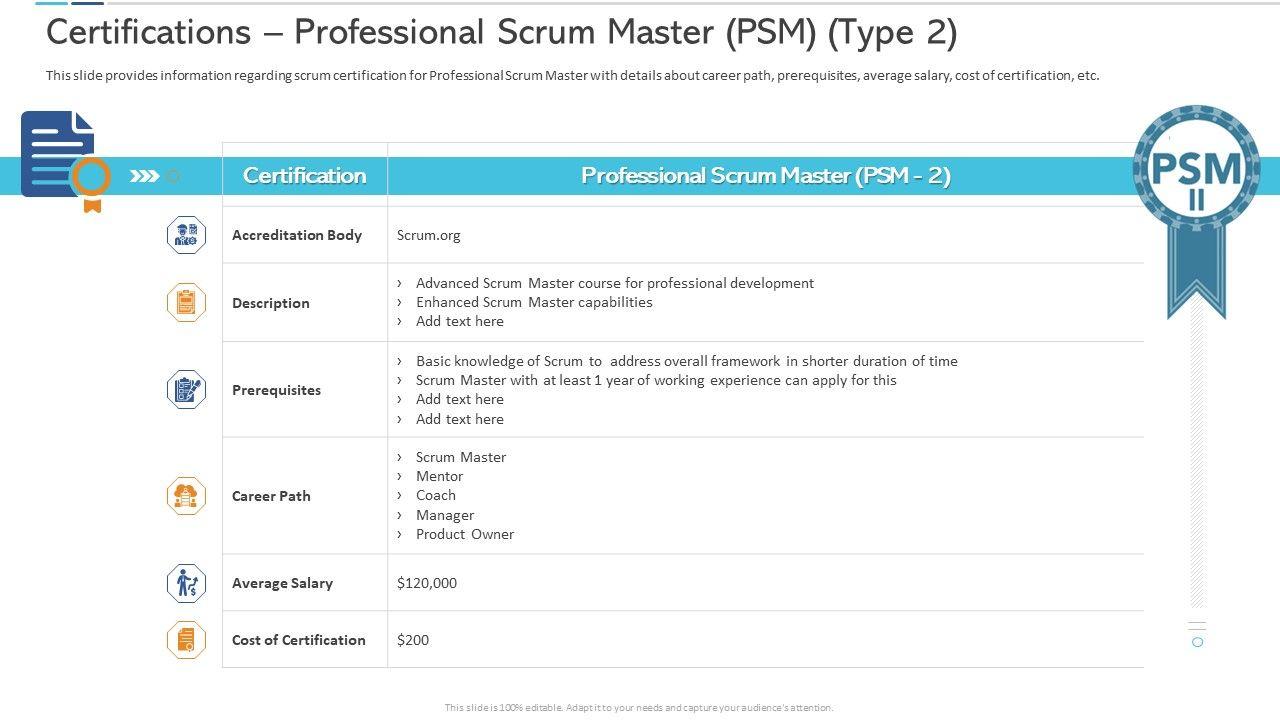The height and width of the screenshot is (720, 1280).
Task: Select the slide subtitle description text
Action: 572,75
